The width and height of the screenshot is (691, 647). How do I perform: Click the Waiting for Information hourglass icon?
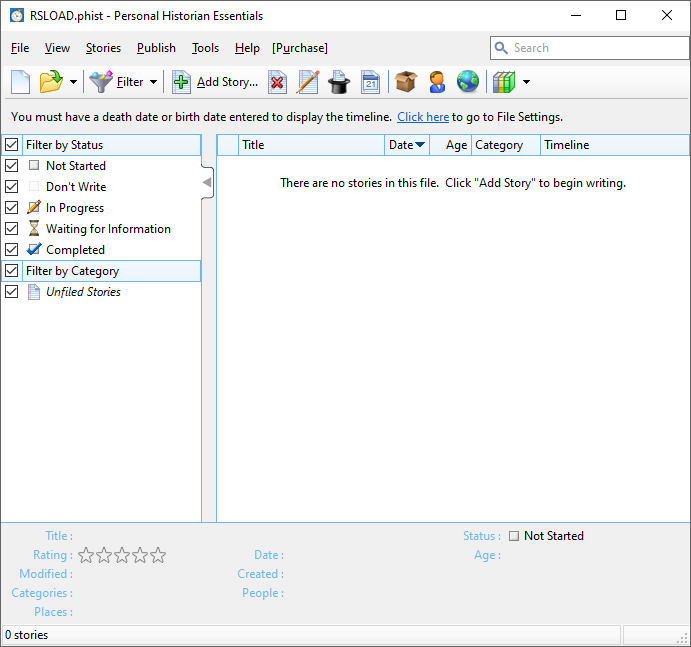[34, 228]
